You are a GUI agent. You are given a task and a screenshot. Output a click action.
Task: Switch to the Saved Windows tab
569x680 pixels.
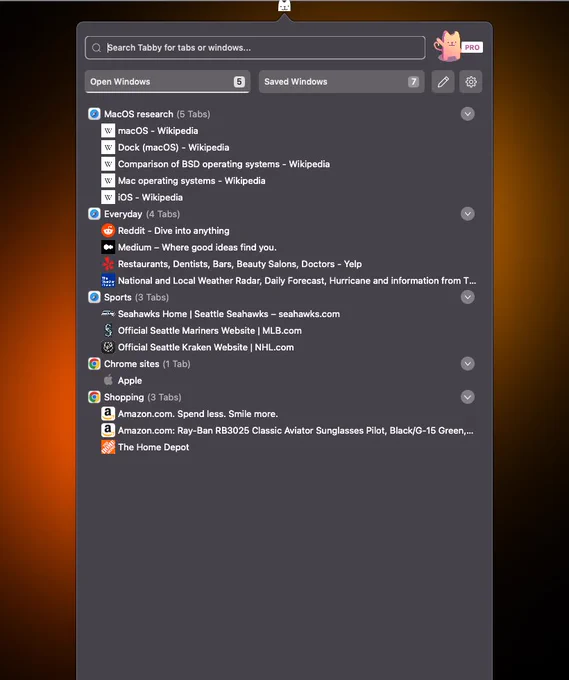[x=341, y=82]
